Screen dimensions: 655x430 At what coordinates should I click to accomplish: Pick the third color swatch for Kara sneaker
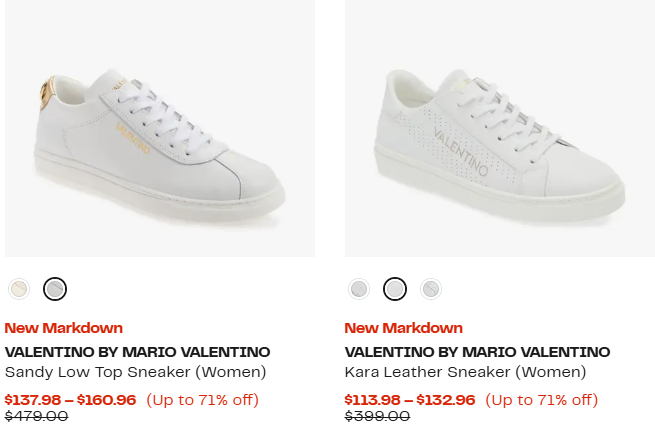coord(430,289)
